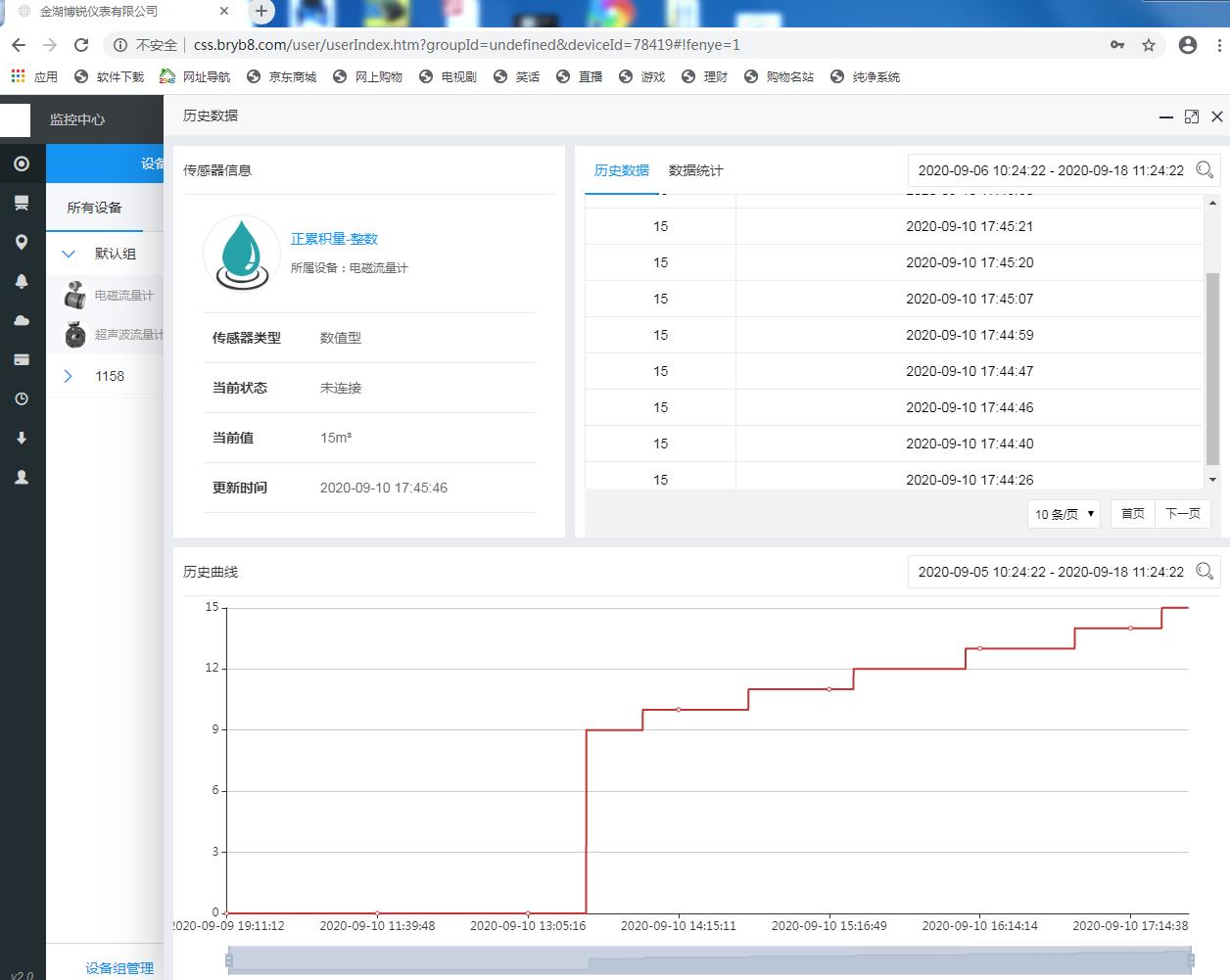Click the history curve search magnifier icon

pyautogui.click(x=1205, y=572)
